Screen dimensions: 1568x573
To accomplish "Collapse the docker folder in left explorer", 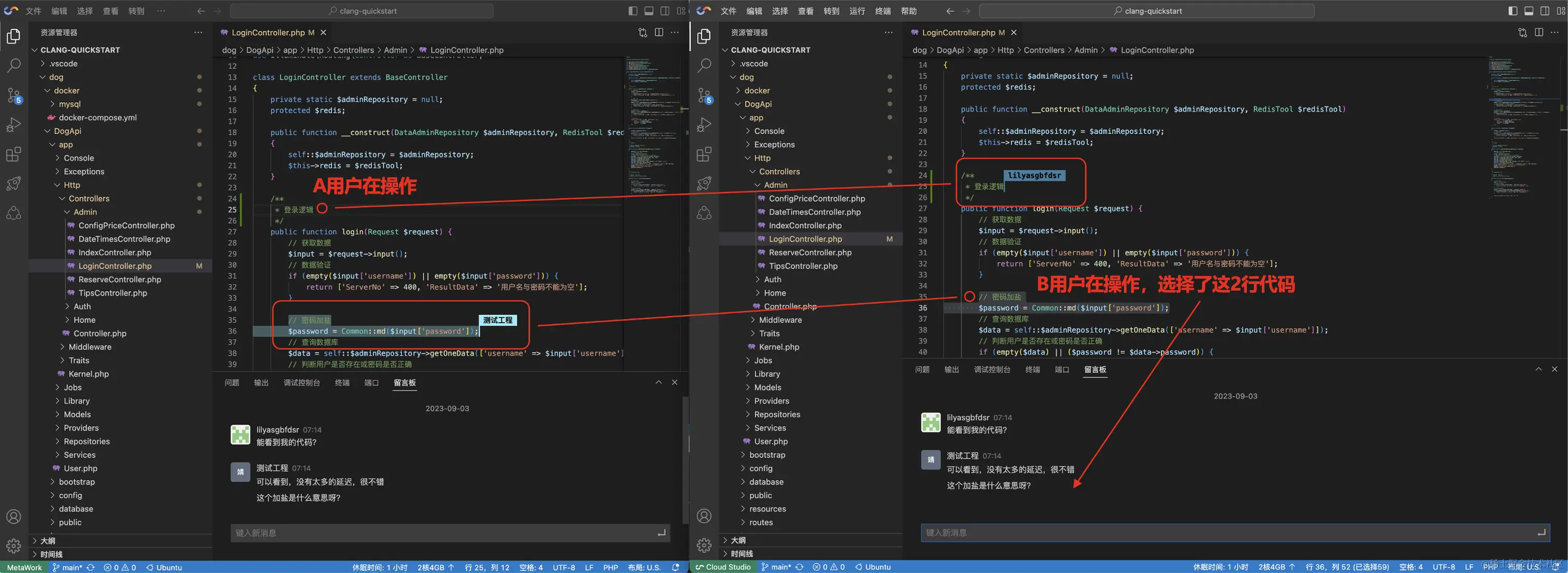I will (x=66, y=91).
